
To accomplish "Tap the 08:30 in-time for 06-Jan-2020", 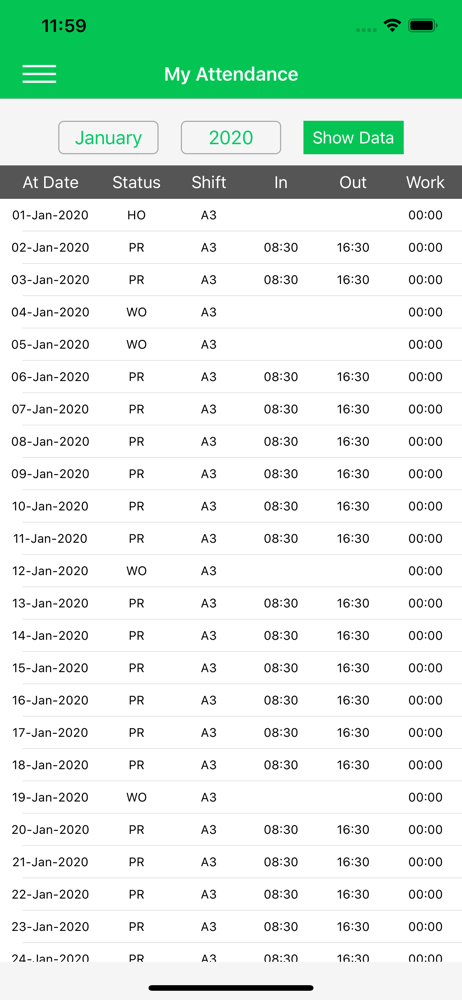I will [281, 377].
